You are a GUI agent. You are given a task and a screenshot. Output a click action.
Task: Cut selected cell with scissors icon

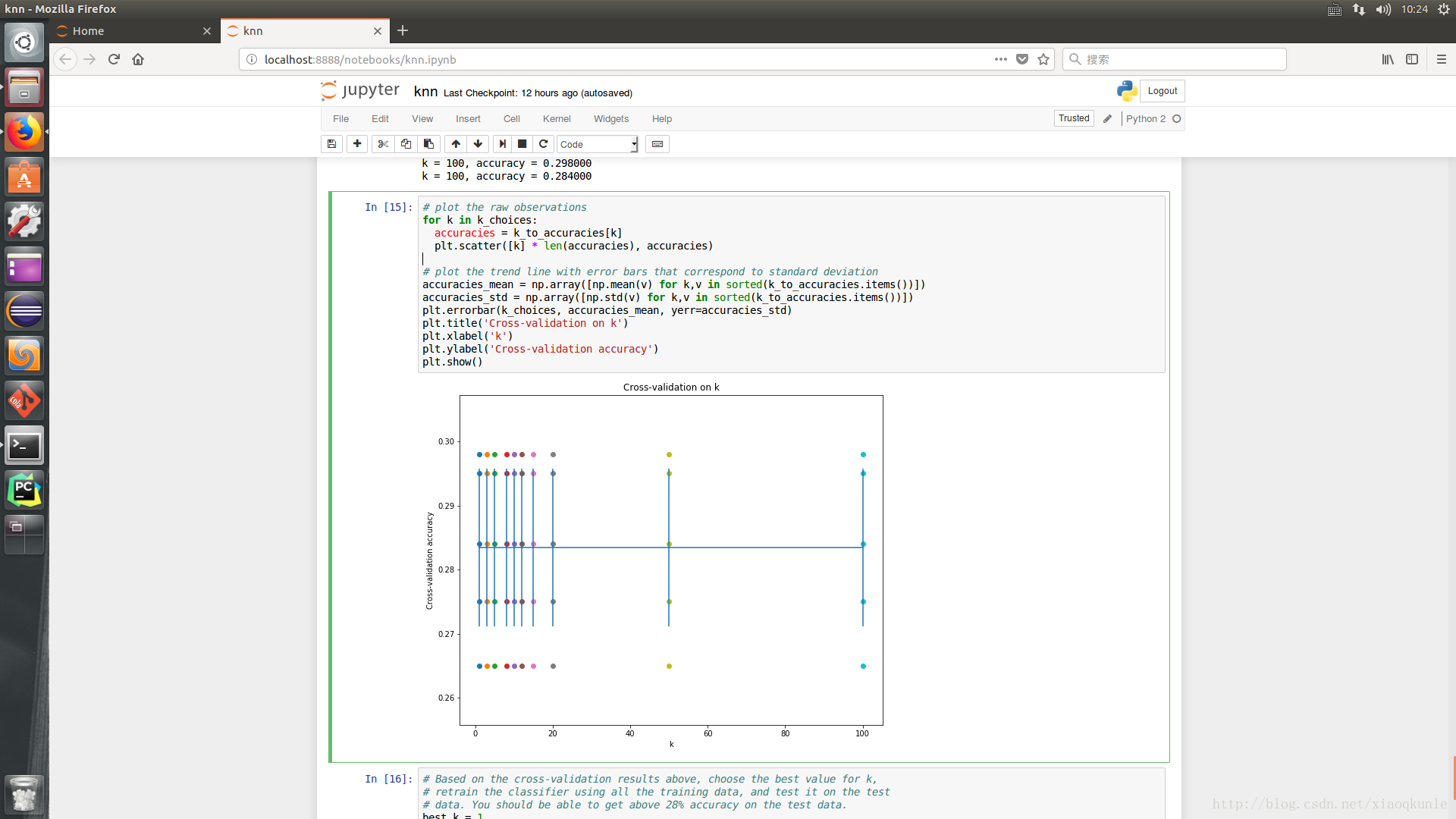(383, 144)
